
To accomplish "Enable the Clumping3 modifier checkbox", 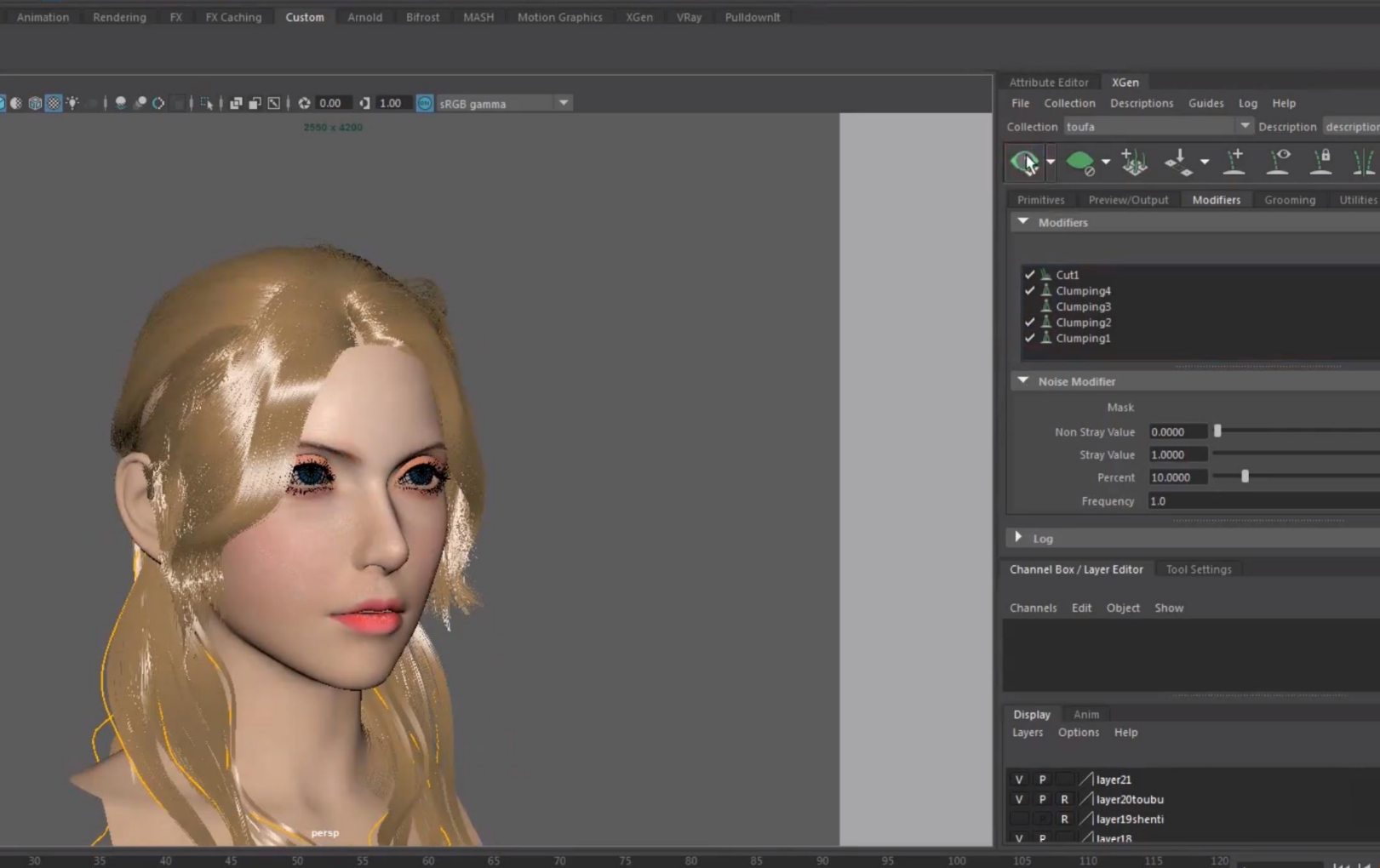I will (1030, 306).
